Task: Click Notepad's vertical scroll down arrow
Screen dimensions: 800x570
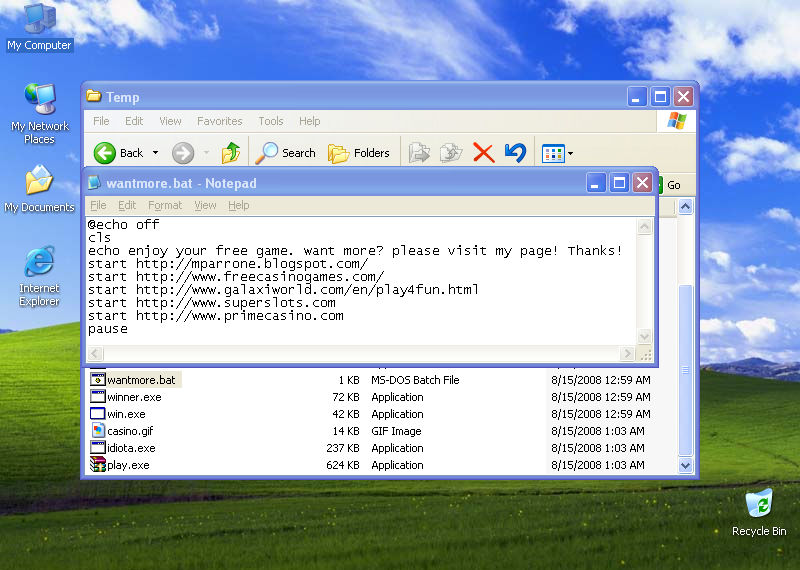Action: tap(645, 336)
